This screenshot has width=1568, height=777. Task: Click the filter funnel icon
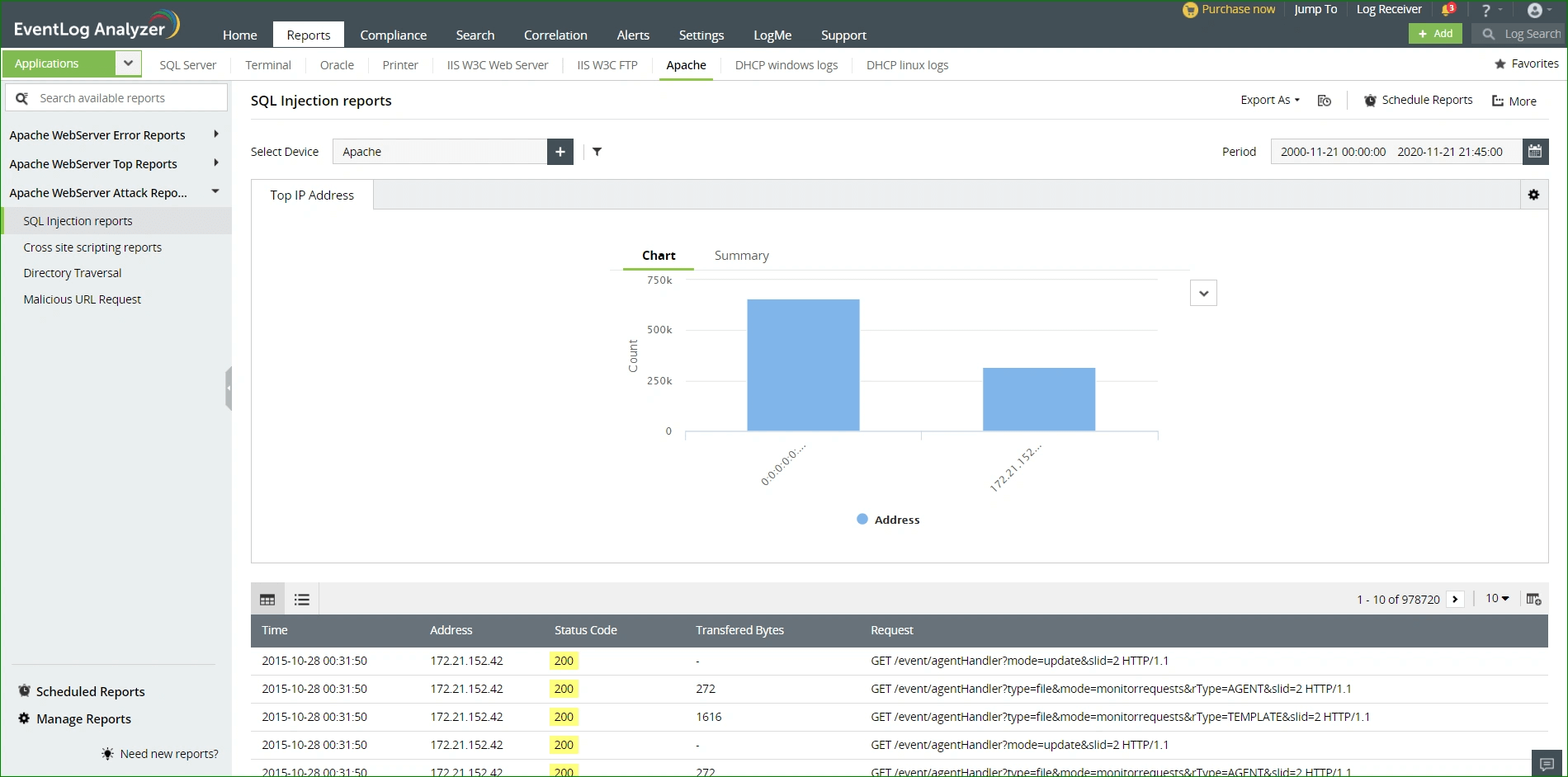pyautogui.click(x=597, y=152)
